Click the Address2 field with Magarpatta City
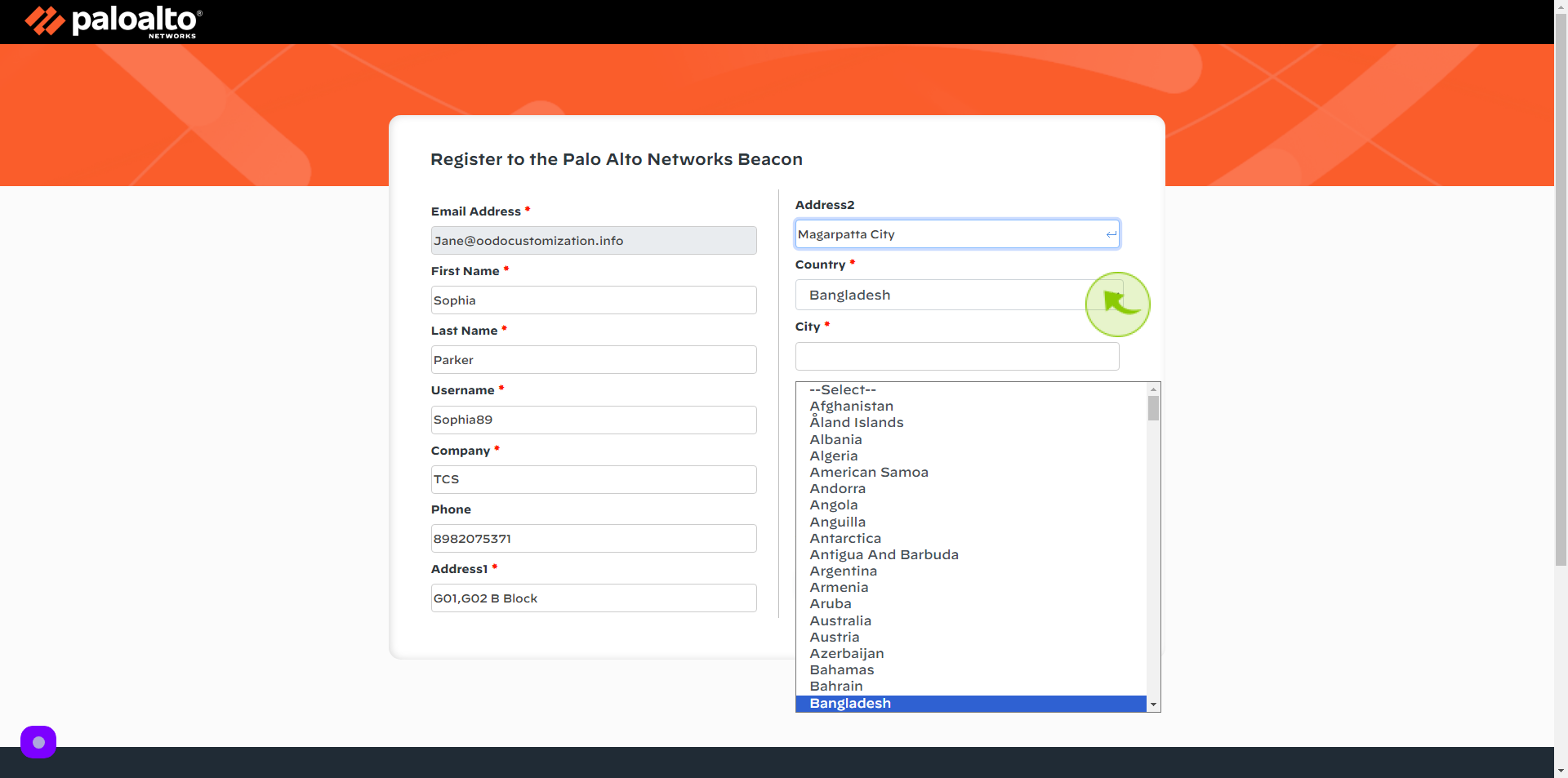Screen dimensions: 1568x778 click(x=957, y=234)
